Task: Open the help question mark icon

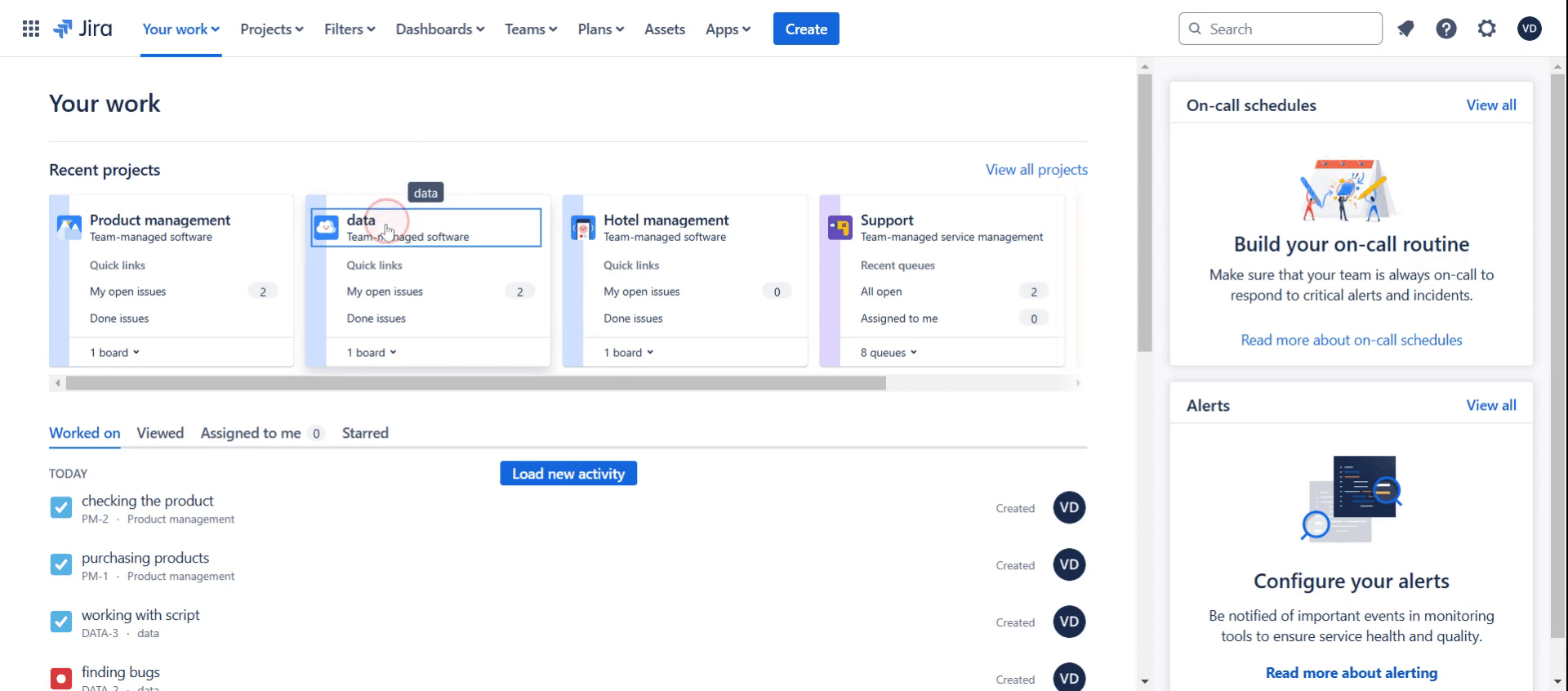Action: 1446,29
